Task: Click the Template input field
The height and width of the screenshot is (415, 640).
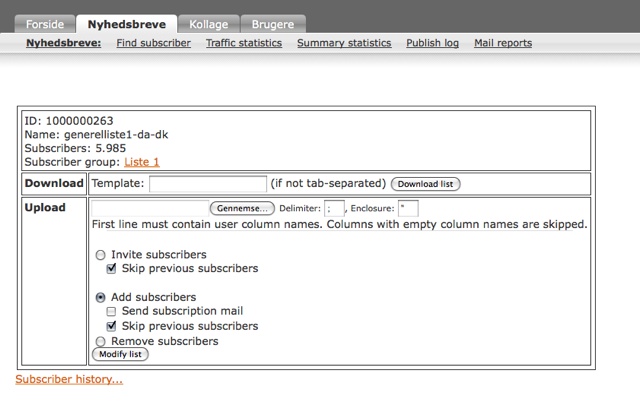Action: [x=208, y=184]
